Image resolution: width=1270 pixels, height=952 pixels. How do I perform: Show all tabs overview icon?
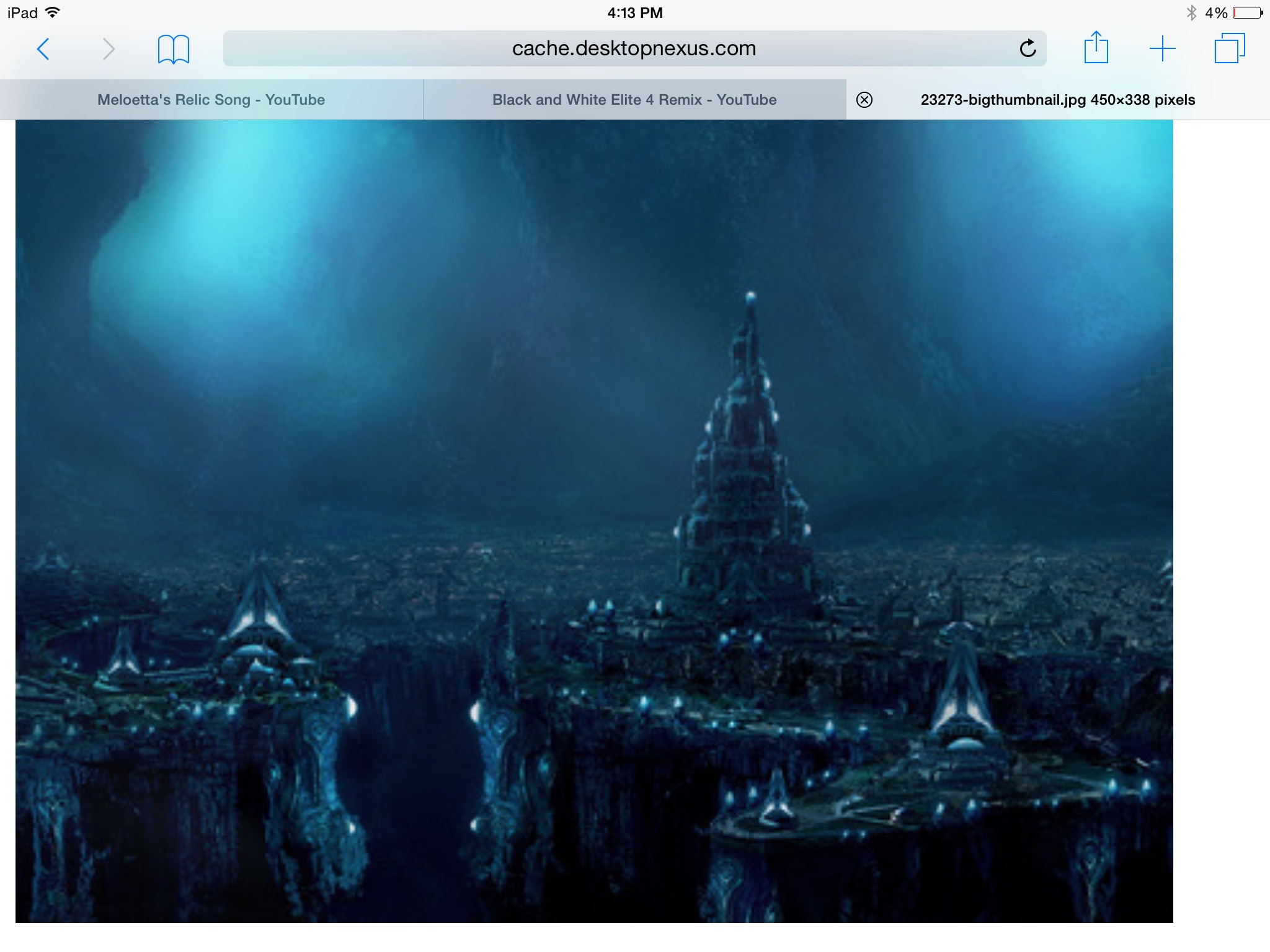click(1230, 48)
